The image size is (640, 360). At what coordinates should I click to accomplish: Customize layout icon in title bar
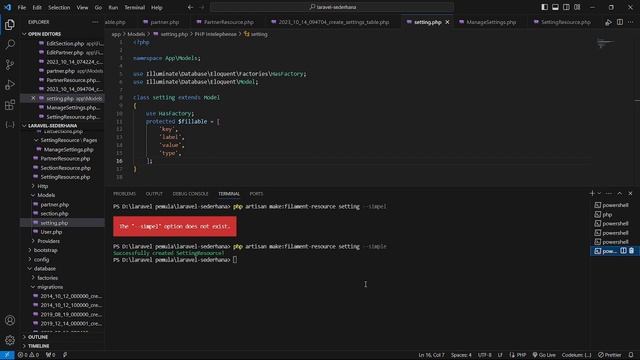click(577, 7)
